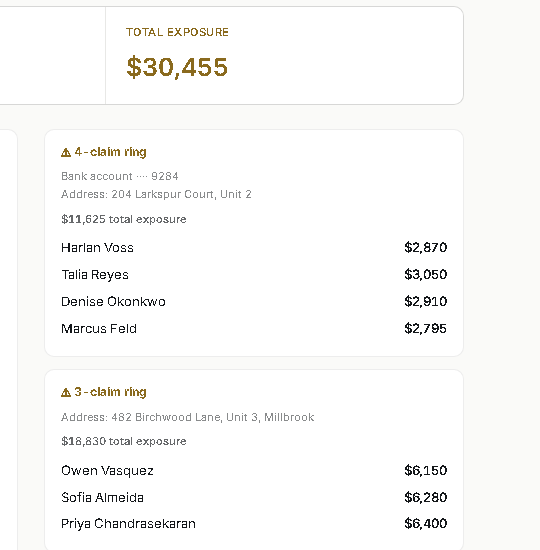Open the 3-claim ring heading
This screenshot has height=550, width=540.
pos(104,392)
